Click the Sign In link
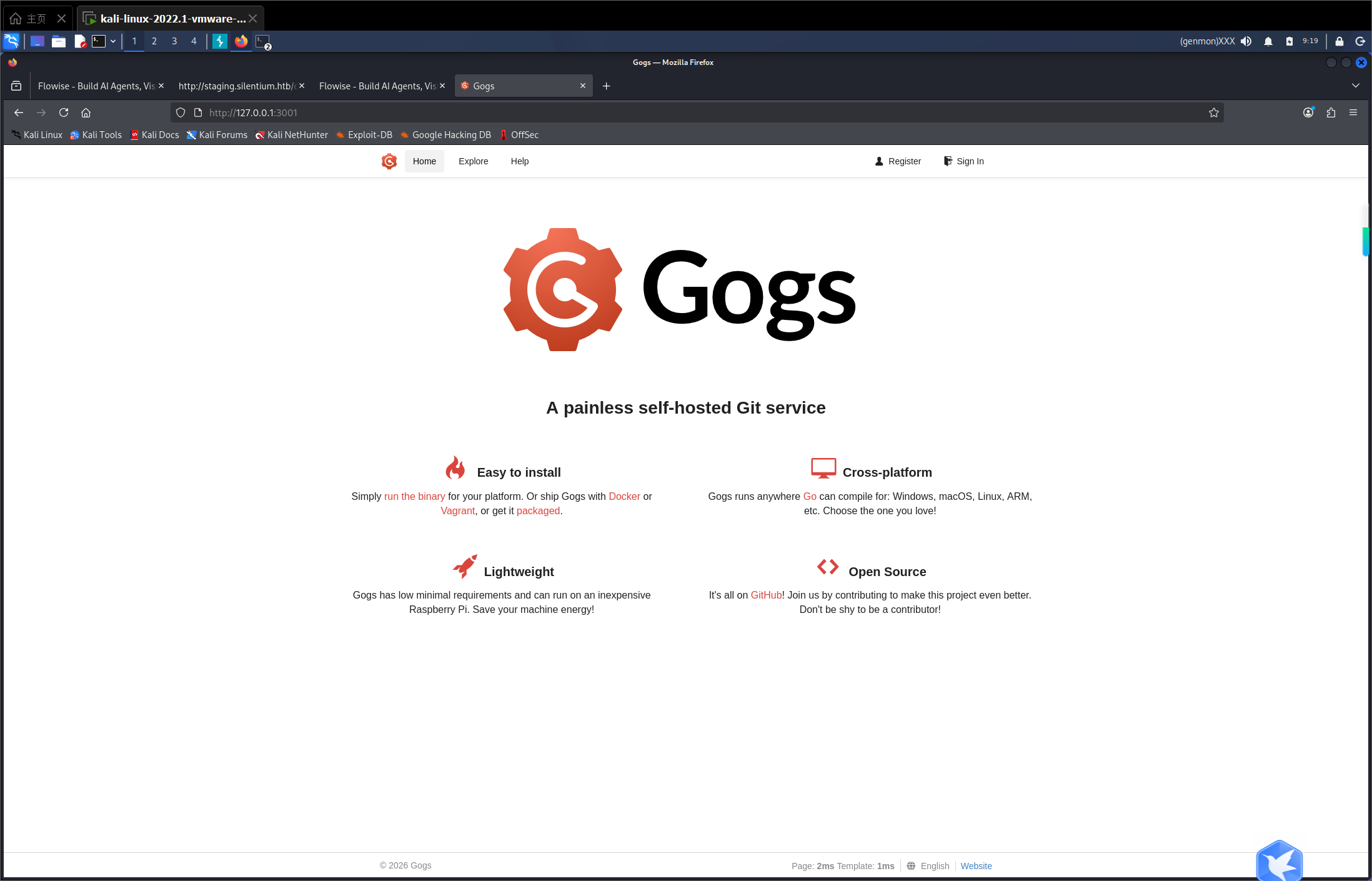Viewport: 1372px width, 881px height. [963, 161]
